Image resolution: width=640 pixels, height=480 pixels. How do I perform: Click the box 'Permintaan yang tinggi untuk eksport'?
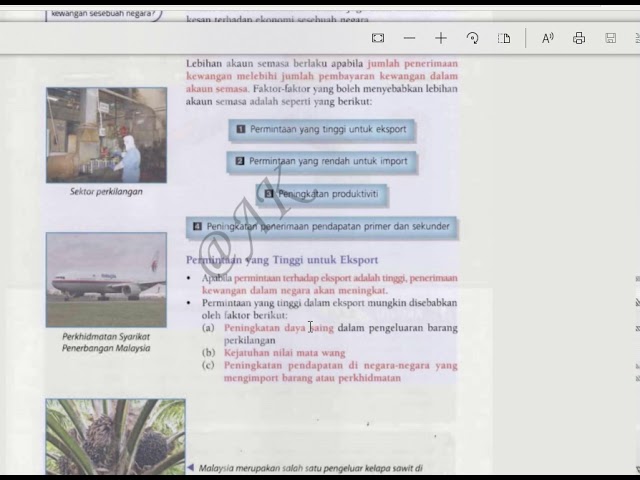(322, 130)
